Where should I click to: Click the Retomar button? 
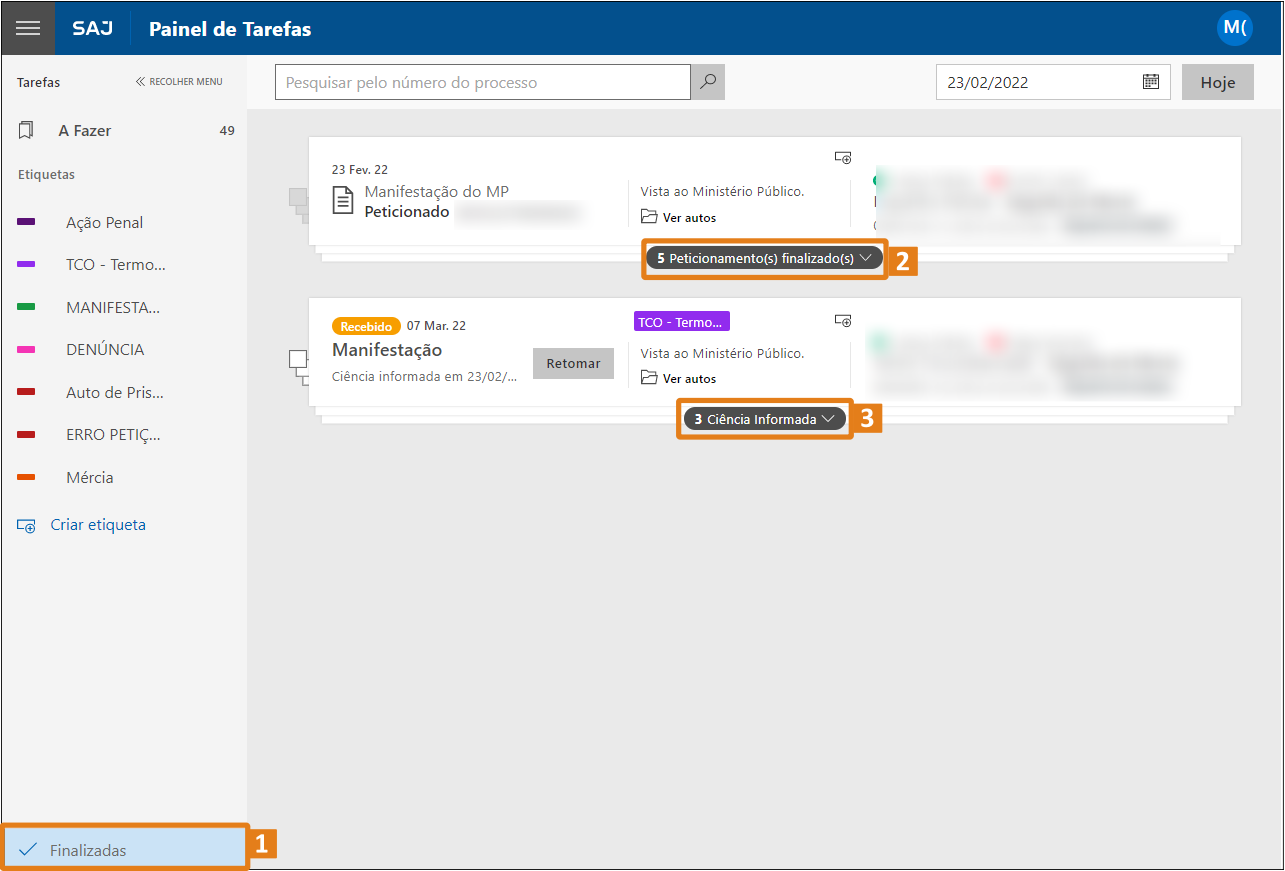(573, 363)
